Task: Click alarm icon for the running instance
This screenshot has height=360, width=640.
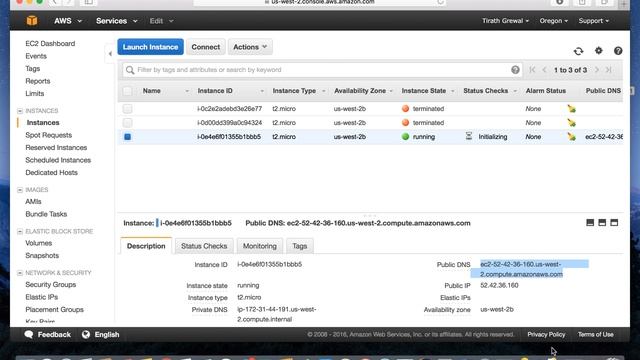Action: click(x=571, y=137)
